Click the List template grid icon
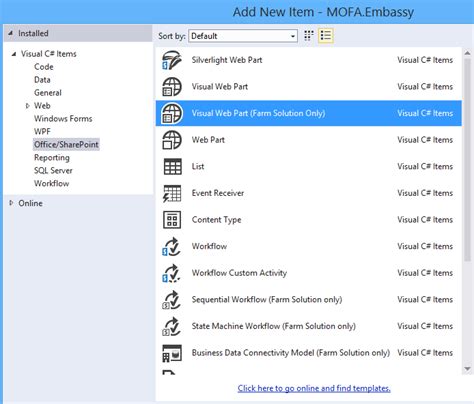The width and height of the screenshot is (474, 404). [x=173, y=167]
